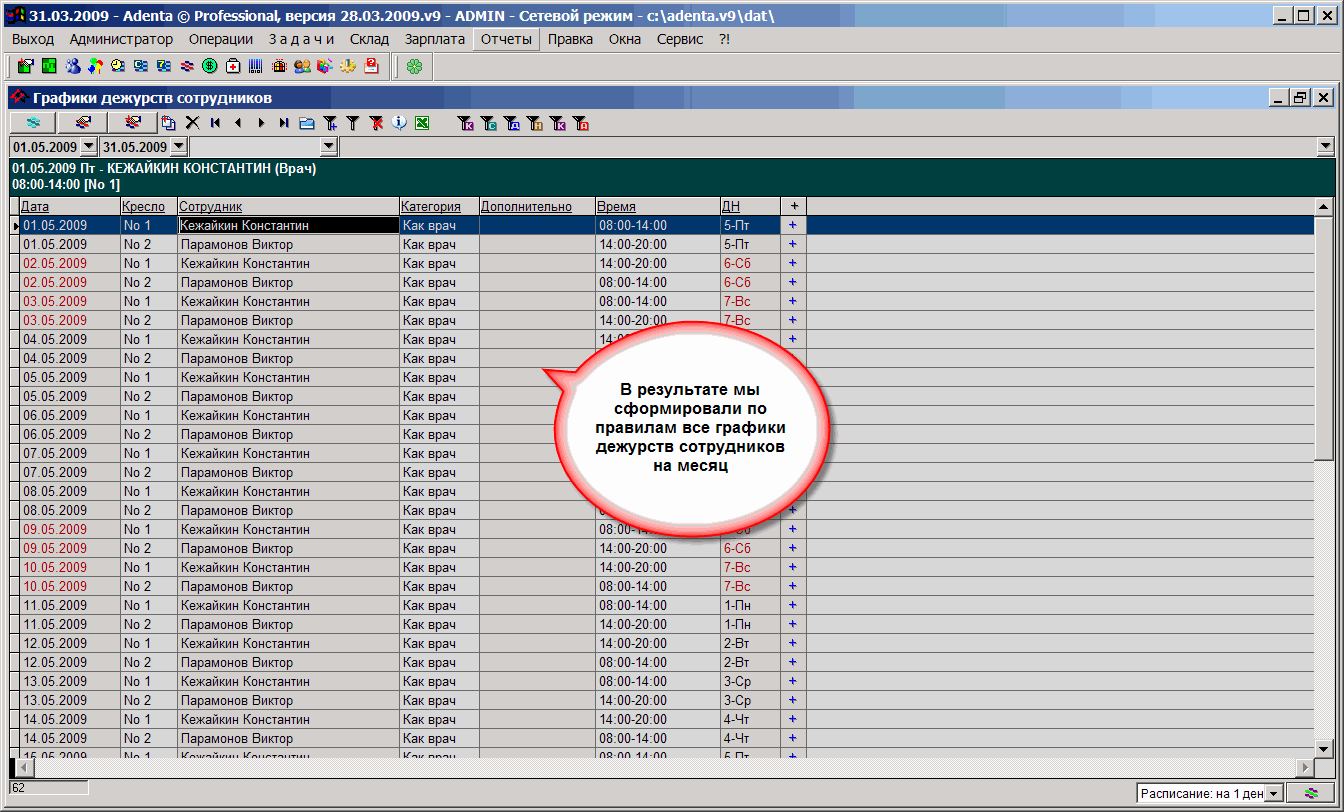Open the Отчеты menu

click(x=506, y=39)
